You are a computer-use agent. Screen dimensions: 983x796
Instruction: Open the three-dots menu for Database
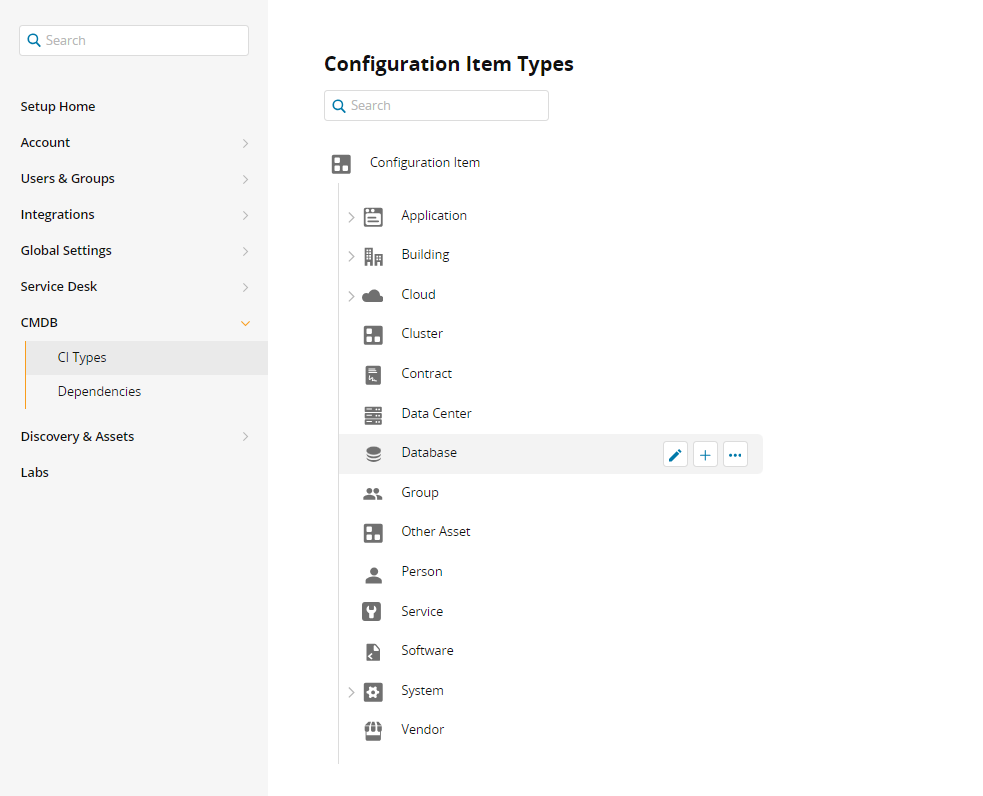click(x=735, y=455)
